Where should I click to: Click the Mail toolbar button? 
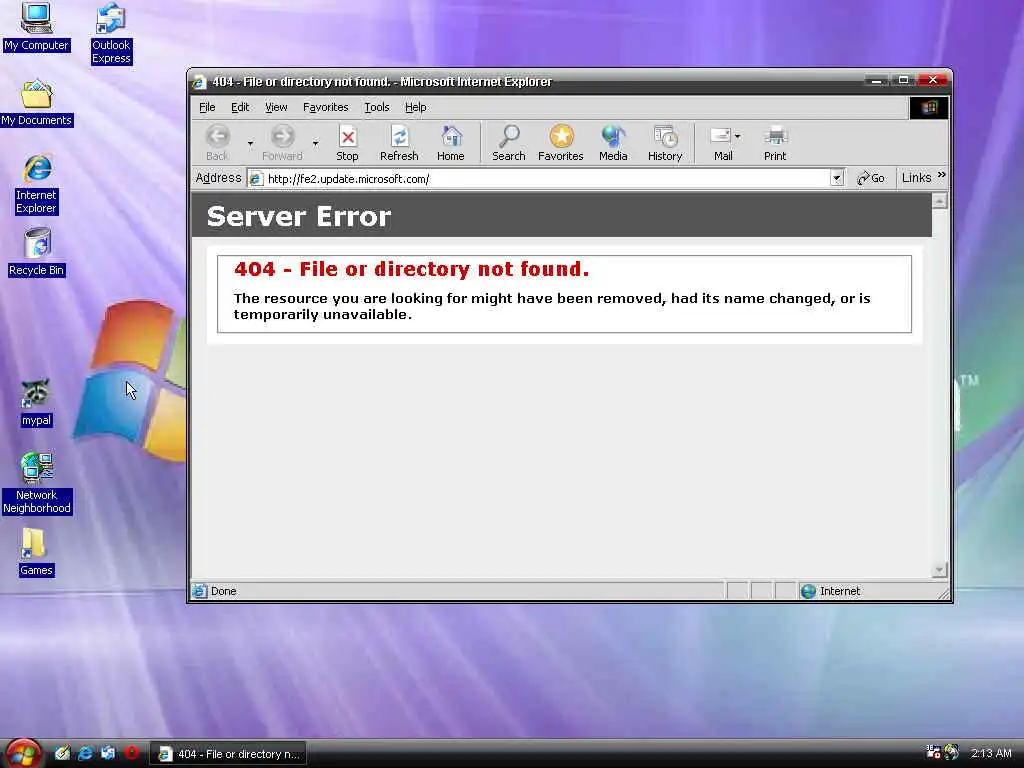(722, 143)
